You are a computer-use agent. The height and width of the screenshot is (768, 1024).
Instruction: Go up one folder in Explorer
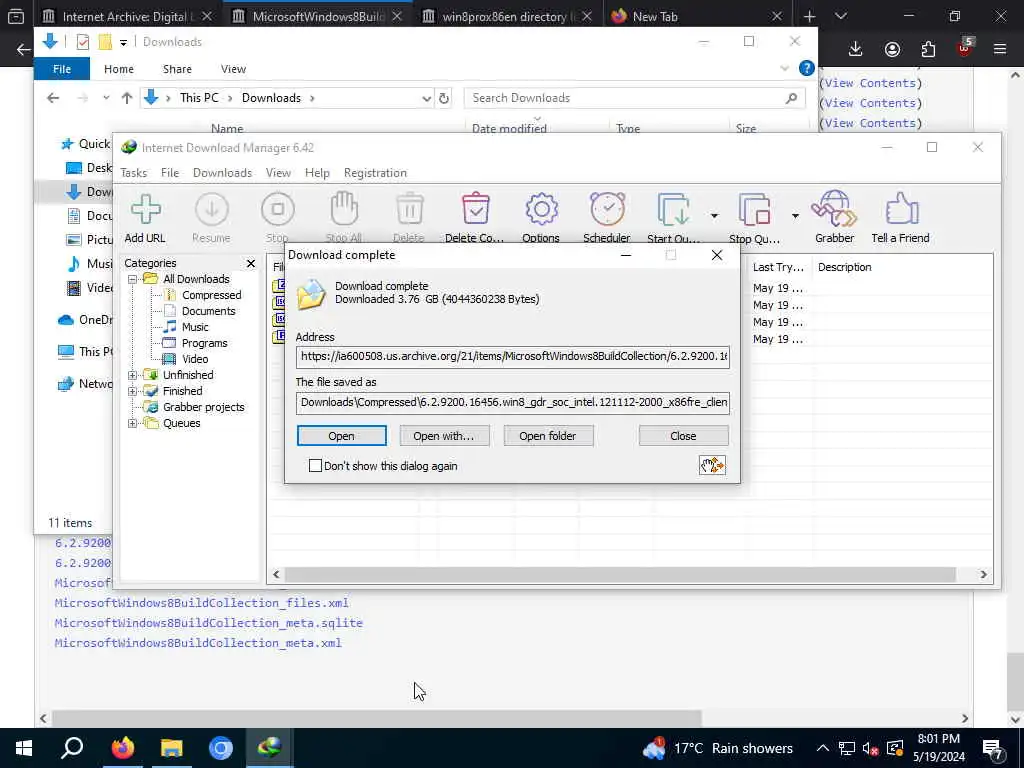127,98
